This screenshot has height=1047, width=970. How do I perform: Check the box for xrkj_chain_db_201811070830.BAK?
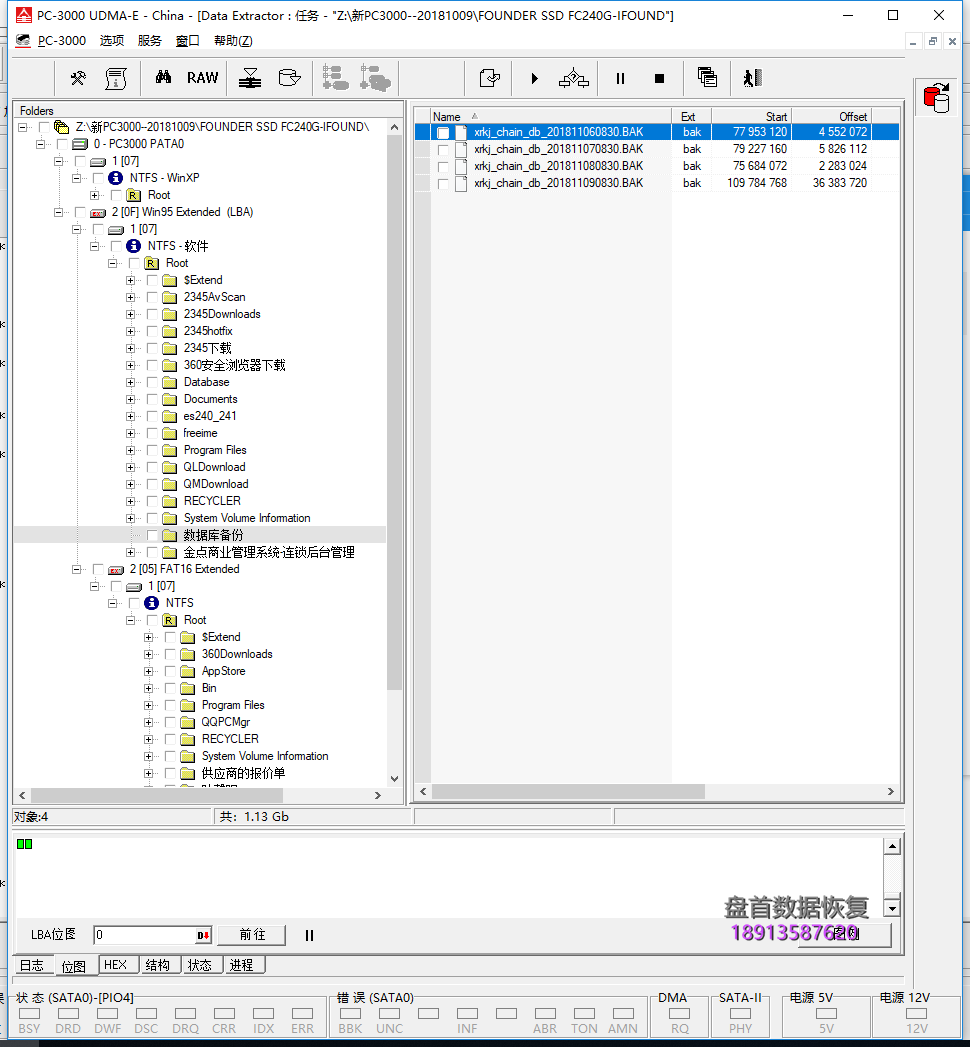(443, 150)
